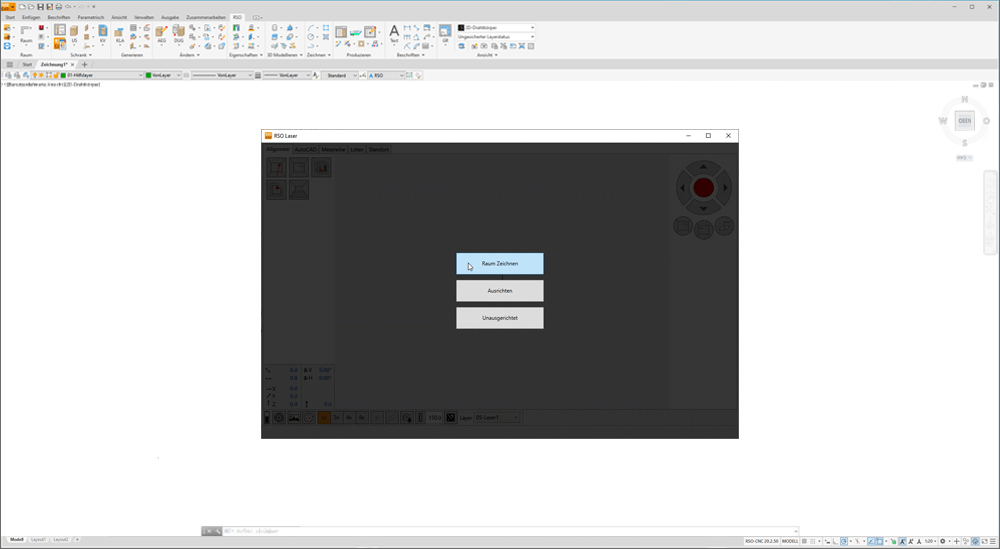Toggle MODELL space button in status bar
Screen dimensions: 1000x549
pyautogui.click(x=790, y=541)
